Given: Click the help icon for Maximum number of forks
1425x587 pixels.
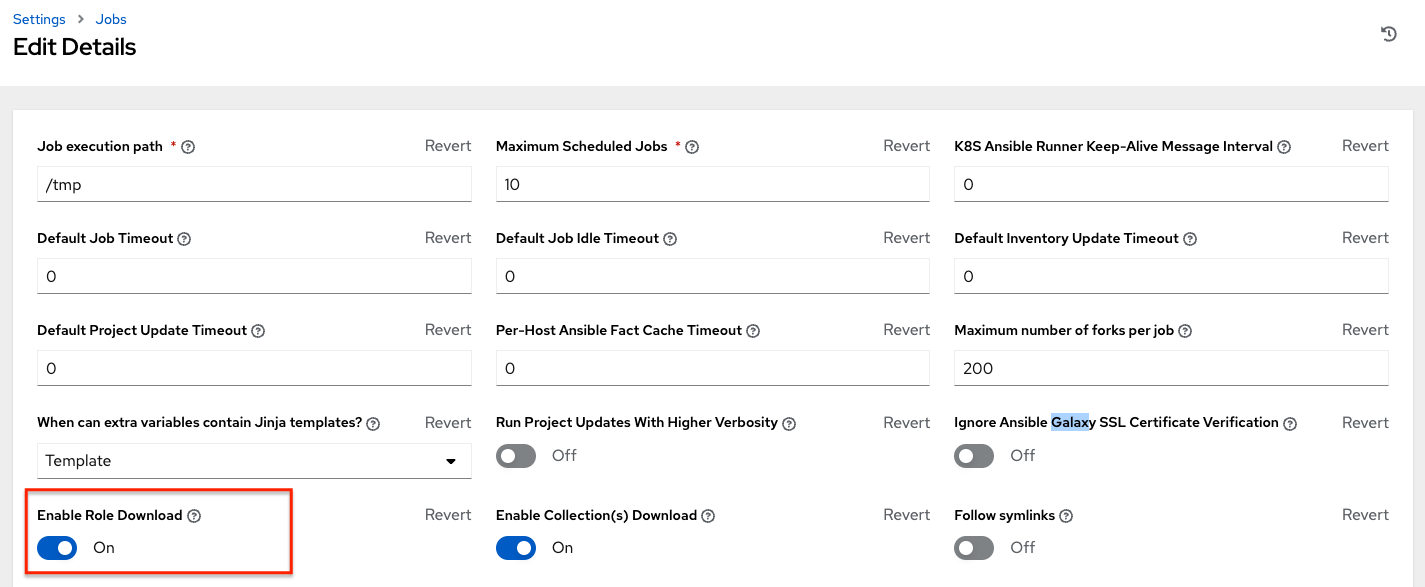Looking at the screenshot, I should tap(1185, 331).
